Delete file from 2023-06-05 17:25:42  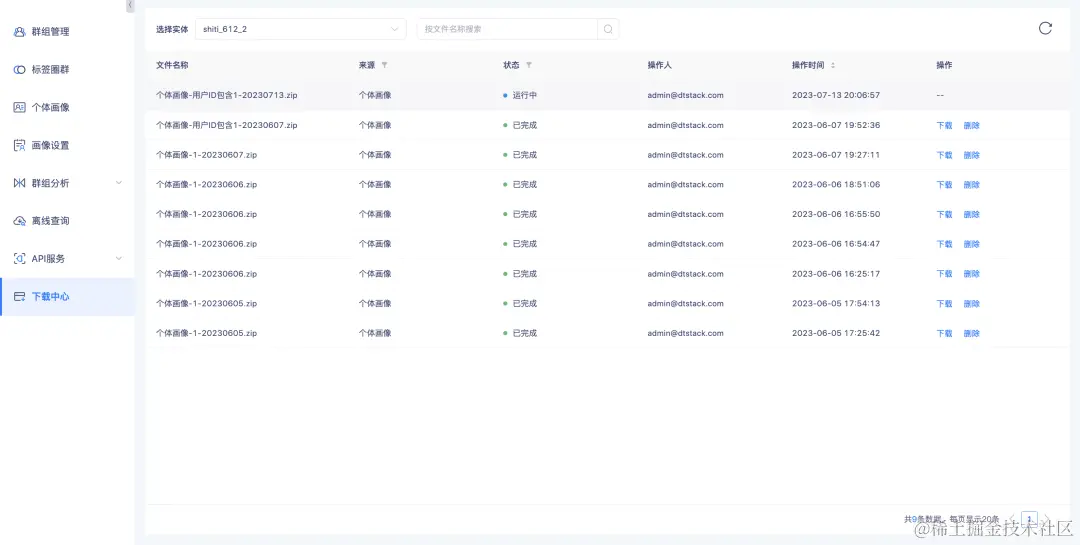coord(971,333)
